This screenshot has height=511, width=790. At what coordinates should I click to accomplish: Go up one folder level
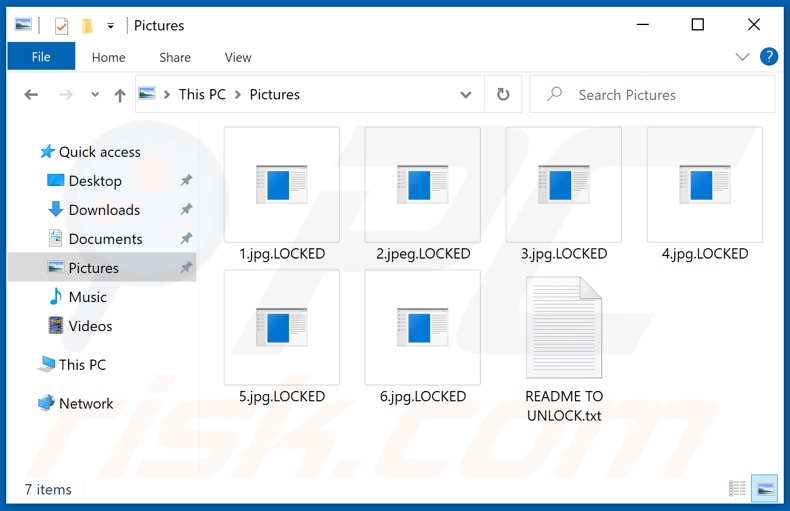pos(120,95)
